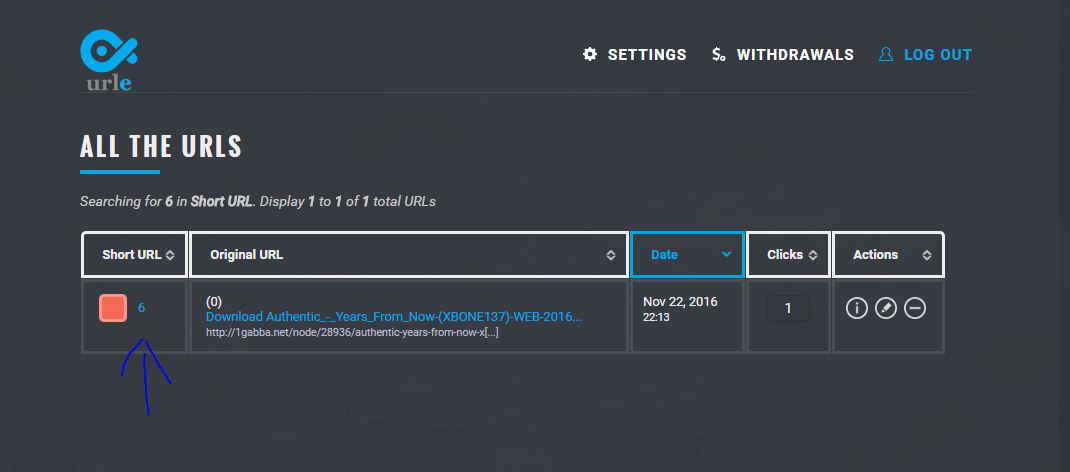Click the Log Out user icon

[886, 55]
